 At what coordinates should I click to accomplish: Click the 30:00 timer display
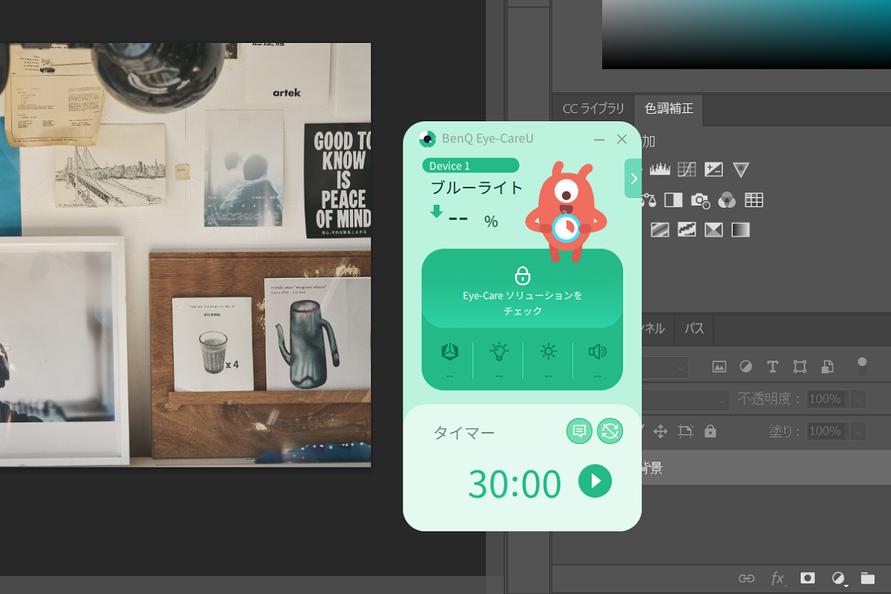coord(514,484)
